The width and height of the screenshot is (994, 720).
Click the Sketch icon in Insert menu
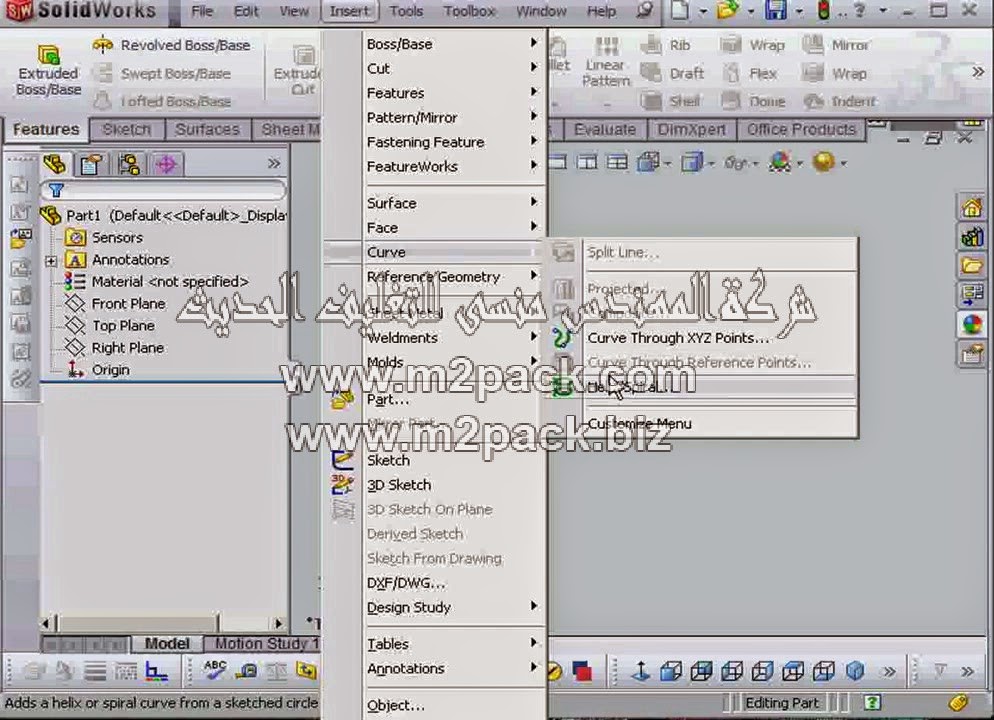tap(342, 460)
